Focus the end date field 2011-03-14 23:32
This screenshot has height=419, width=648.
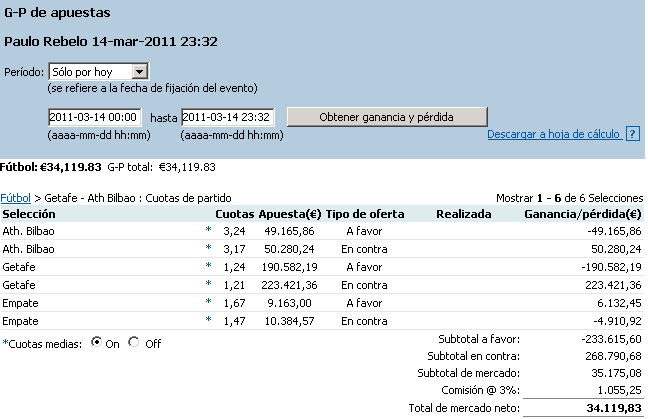(227, 117)
